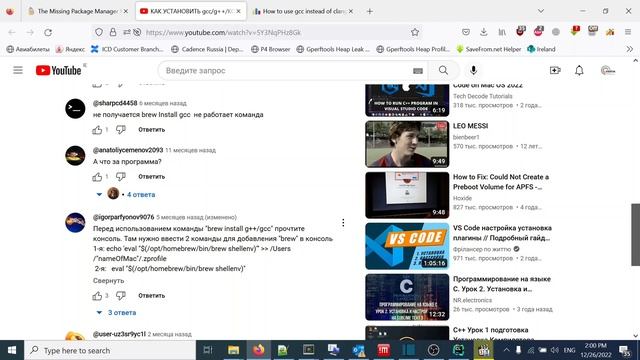
Task: Open @igorparfyonov9076 channel link
Action: [x=124, y=217]
